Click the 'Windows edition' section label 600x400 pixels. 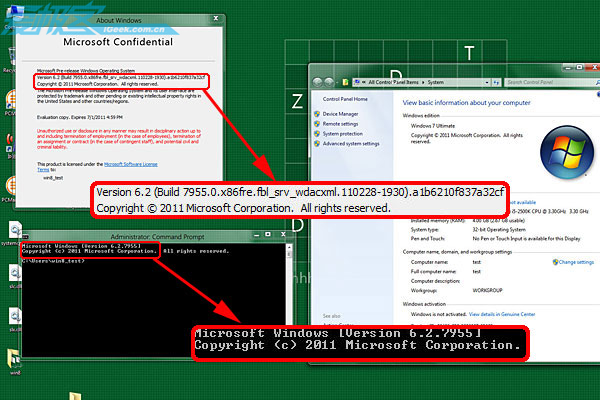pos(421,116)
